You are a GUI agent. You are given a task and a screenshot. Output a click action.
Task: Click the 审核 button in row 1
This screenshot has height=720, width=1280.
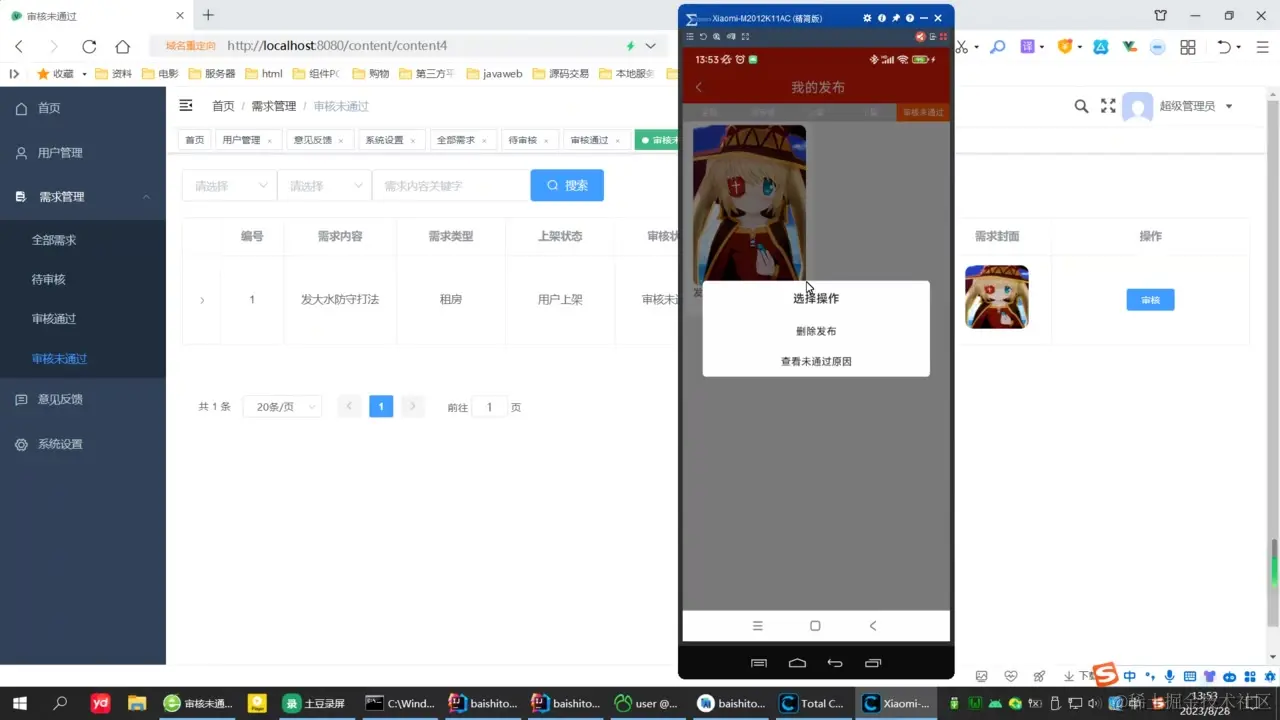point(1150,300)
